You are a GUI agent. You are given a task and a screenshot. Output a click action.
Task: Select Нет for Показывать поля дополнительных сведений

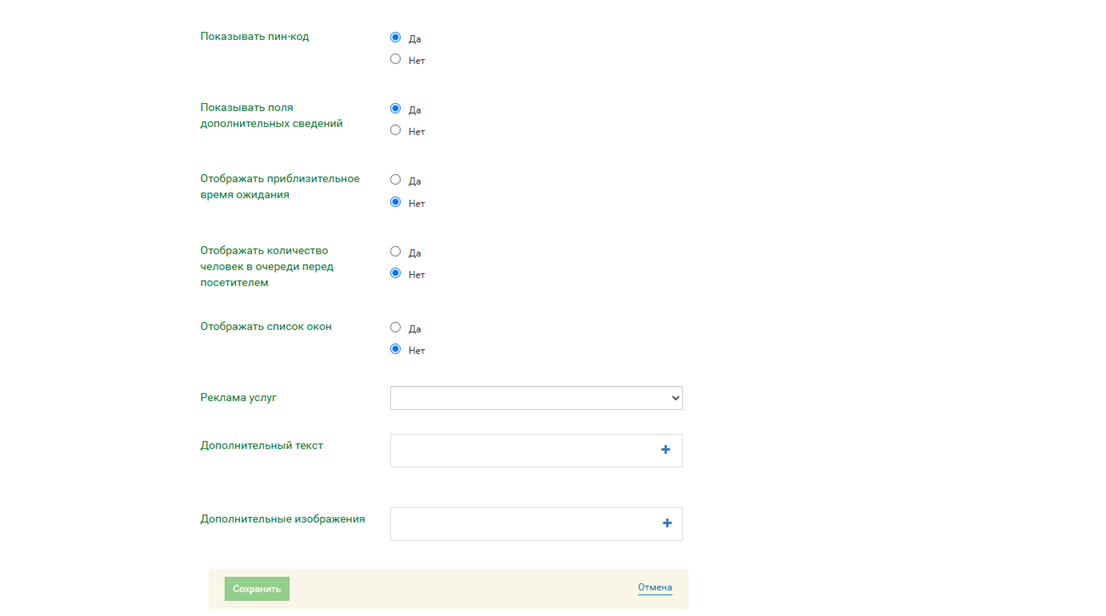coord(395,130)
